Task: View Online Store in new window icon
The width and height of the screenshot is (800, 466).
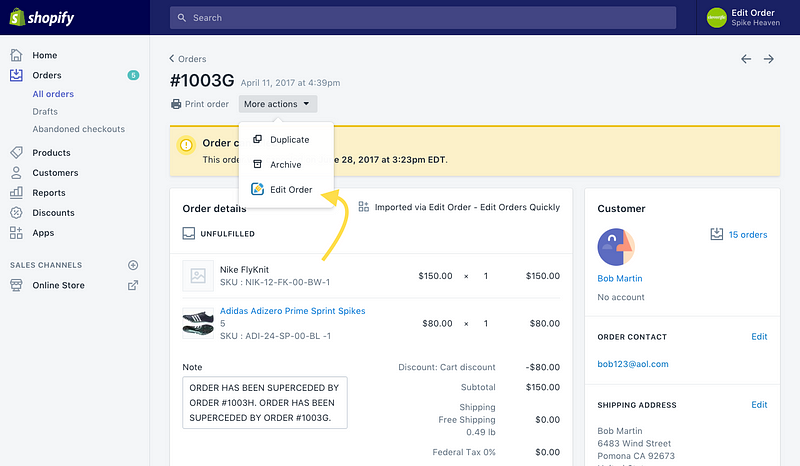Action: (x=133, y=285)
